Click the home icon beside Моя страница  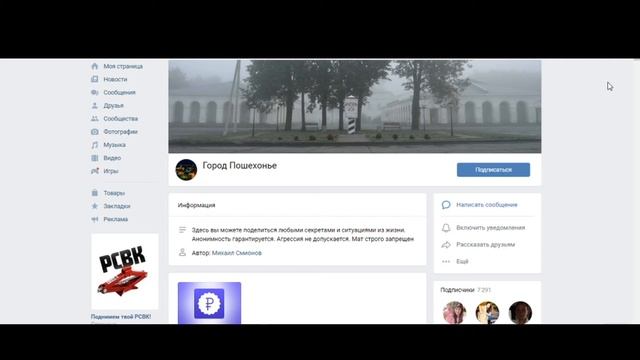[95, 66]
